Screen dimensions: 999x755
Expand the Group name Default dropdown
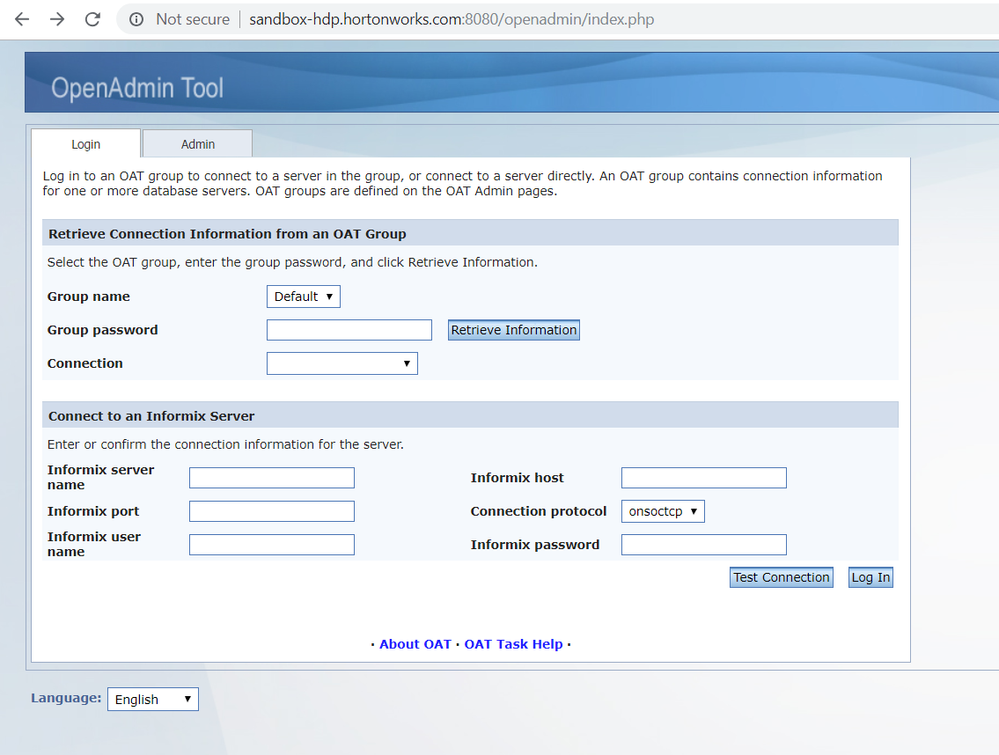coord(303,296)
